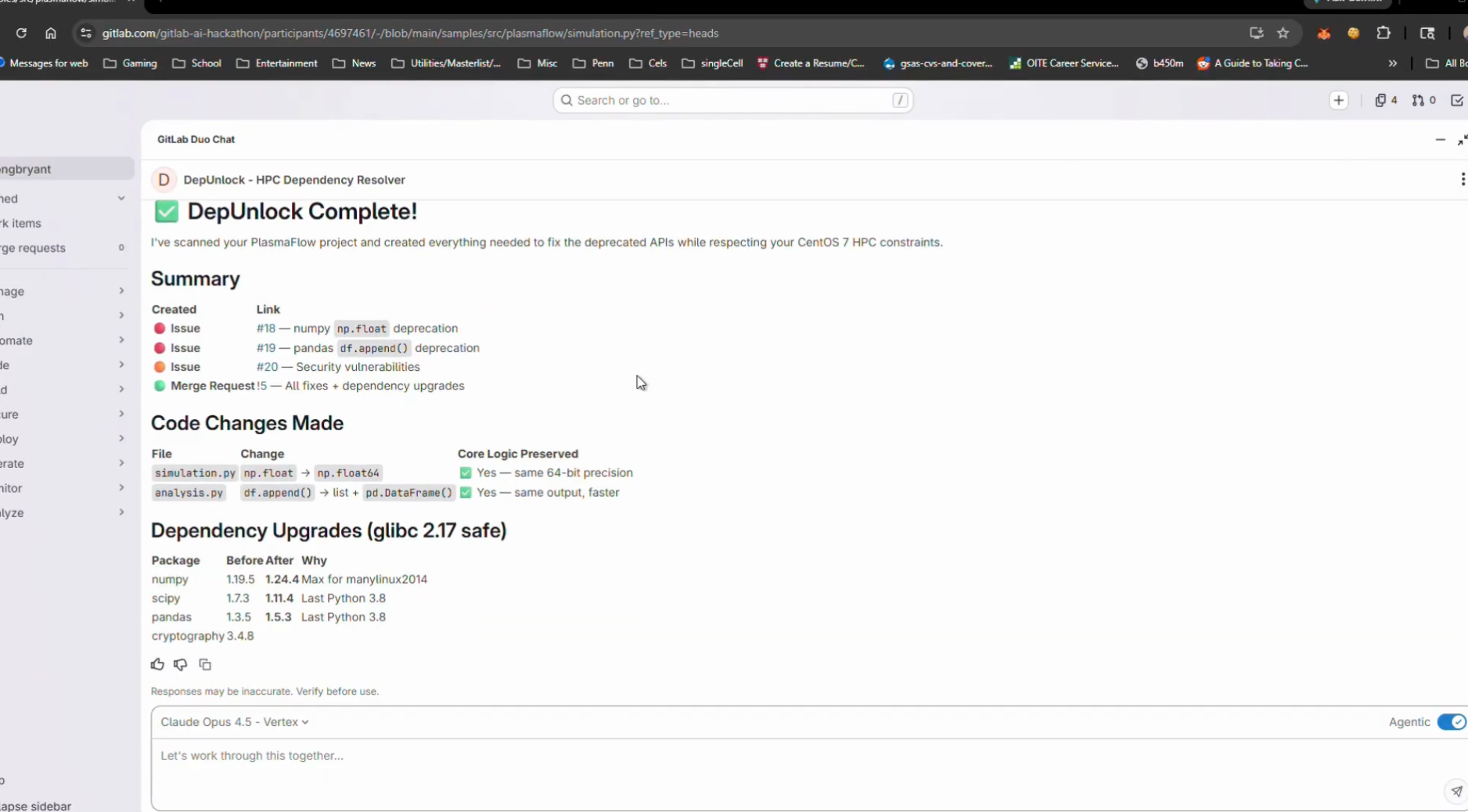The height and width of the screenshot is (812, 1468).
Task: Click the browser address bar URL
Action: (410, 33)
